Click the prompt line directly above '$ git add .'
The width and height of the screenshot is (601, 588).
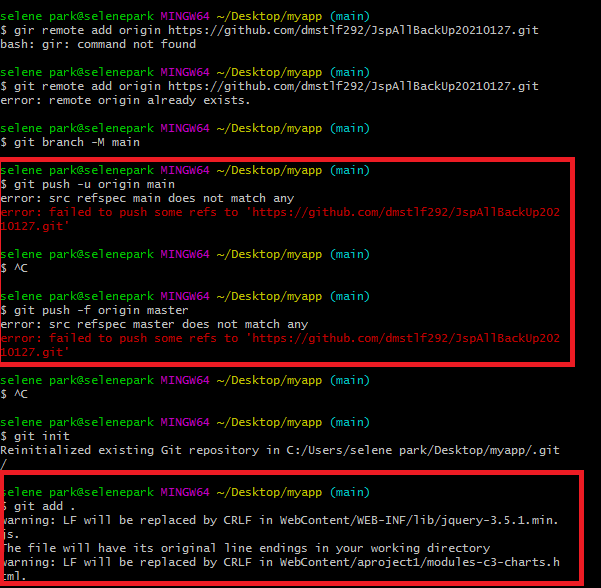tap(186, 492)
